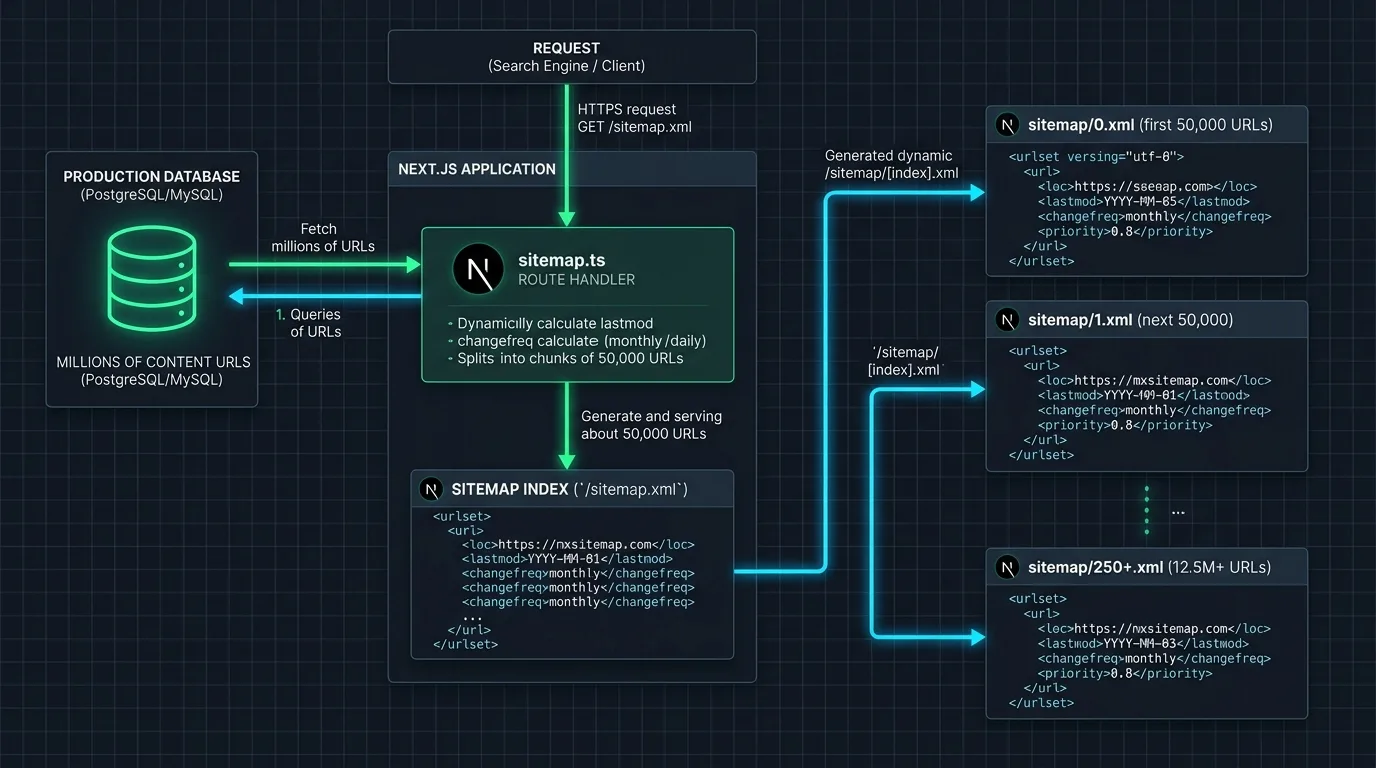Select the "Splits into chunks of 50,000 URLs" bullet
Viewport: 1376px width, 768px height.
click(565, 358)
